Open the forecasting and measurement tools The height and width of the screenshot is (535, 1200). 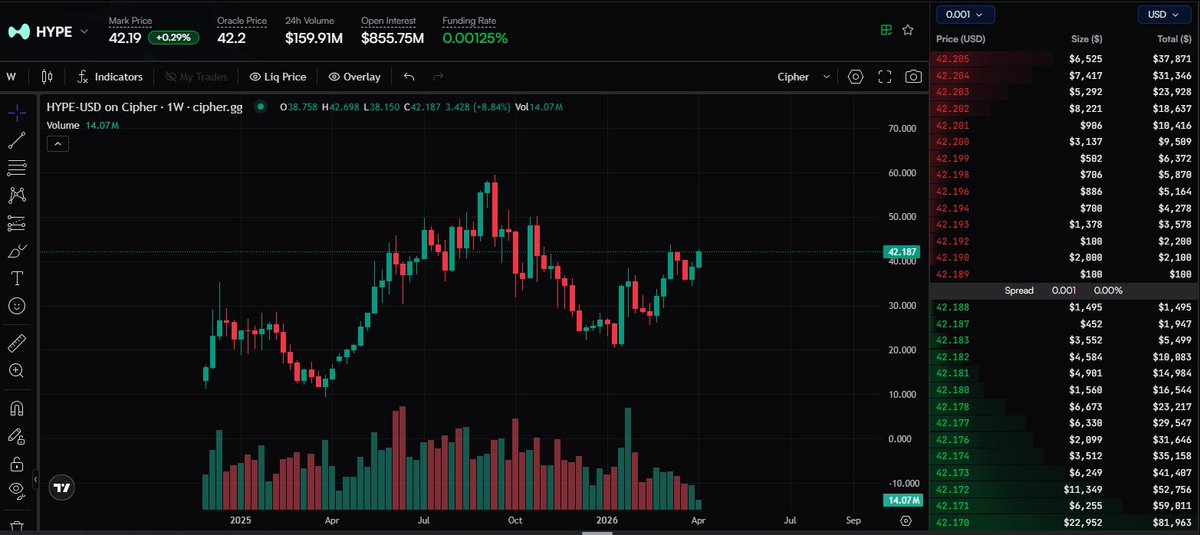(x=16, y=222)
